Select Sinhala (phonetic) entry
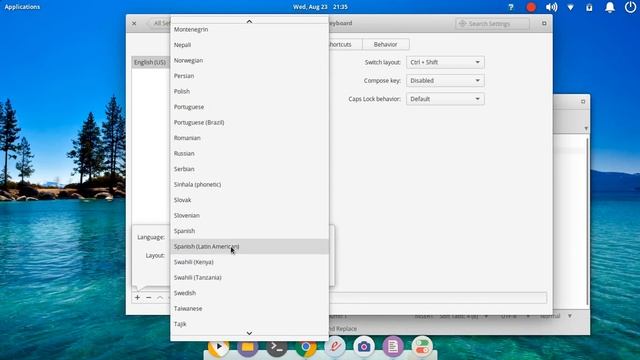The height and width of the screenshot is (360, 640). (x=249, y=184)
